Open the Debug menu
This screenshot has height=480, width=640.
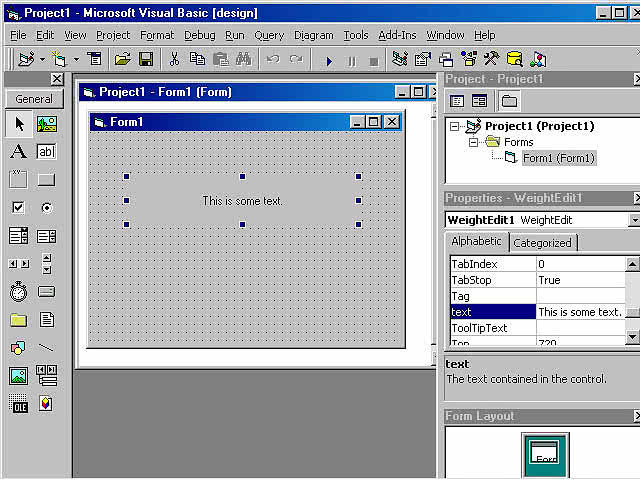pyautogui.click(x=200, y=36)
